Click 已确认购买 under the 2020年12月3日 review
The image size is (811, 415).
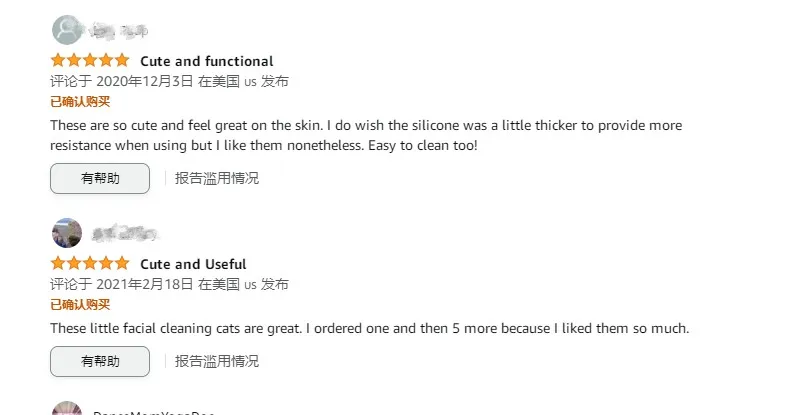tap(80, 101)
